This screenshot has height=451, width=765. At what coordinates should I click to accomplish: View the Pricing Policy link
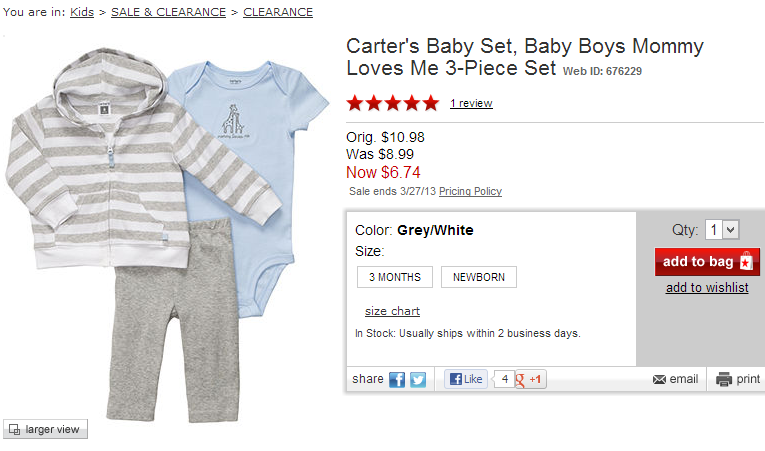coord(470,191)
